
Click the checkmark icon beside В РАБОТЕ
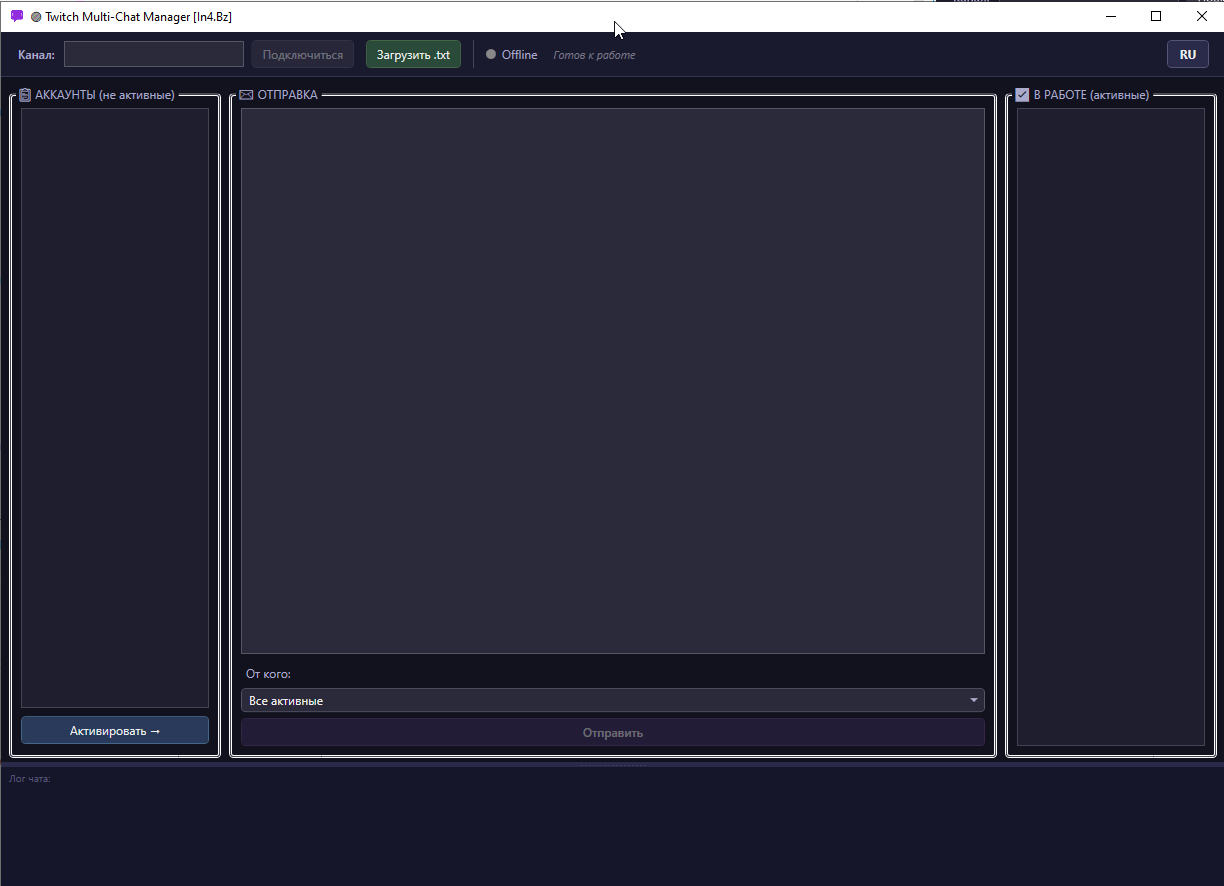pyautogui.click(x=1022, y=95)
